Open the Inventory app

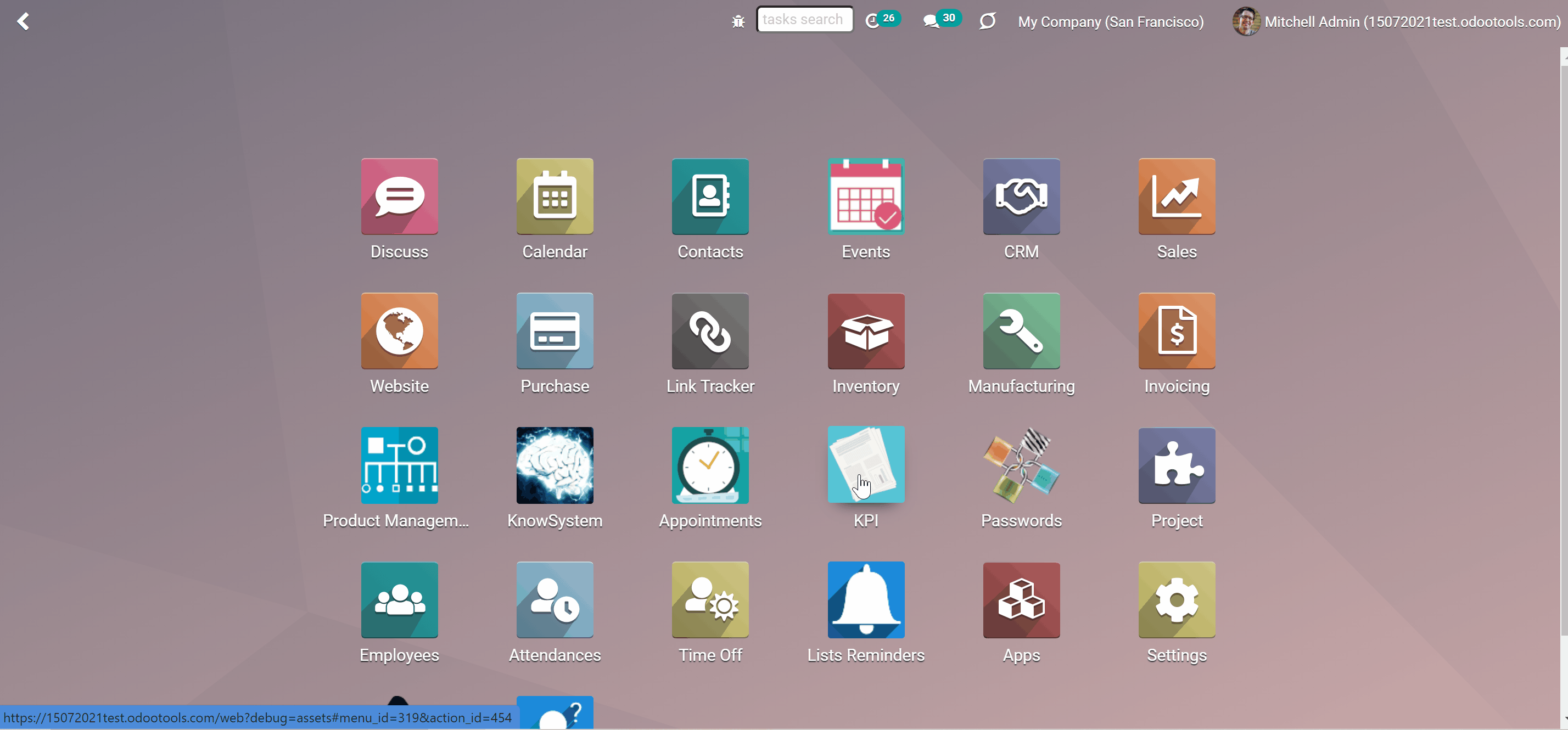click(x=866, y=331)
